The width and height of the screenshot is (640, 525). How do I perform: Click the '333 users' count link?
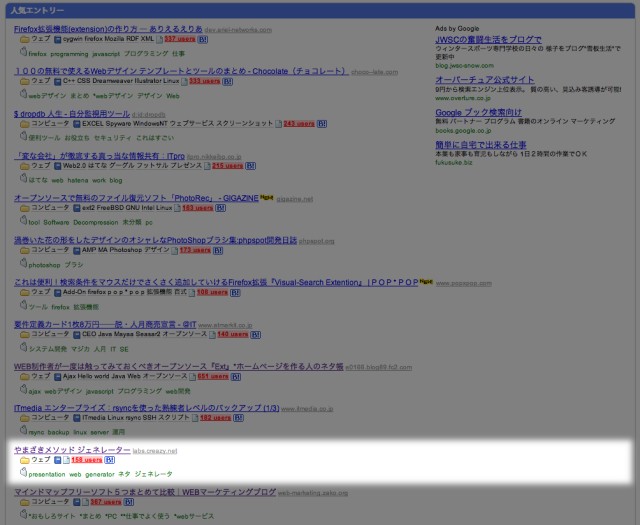(x=203, y=82)
